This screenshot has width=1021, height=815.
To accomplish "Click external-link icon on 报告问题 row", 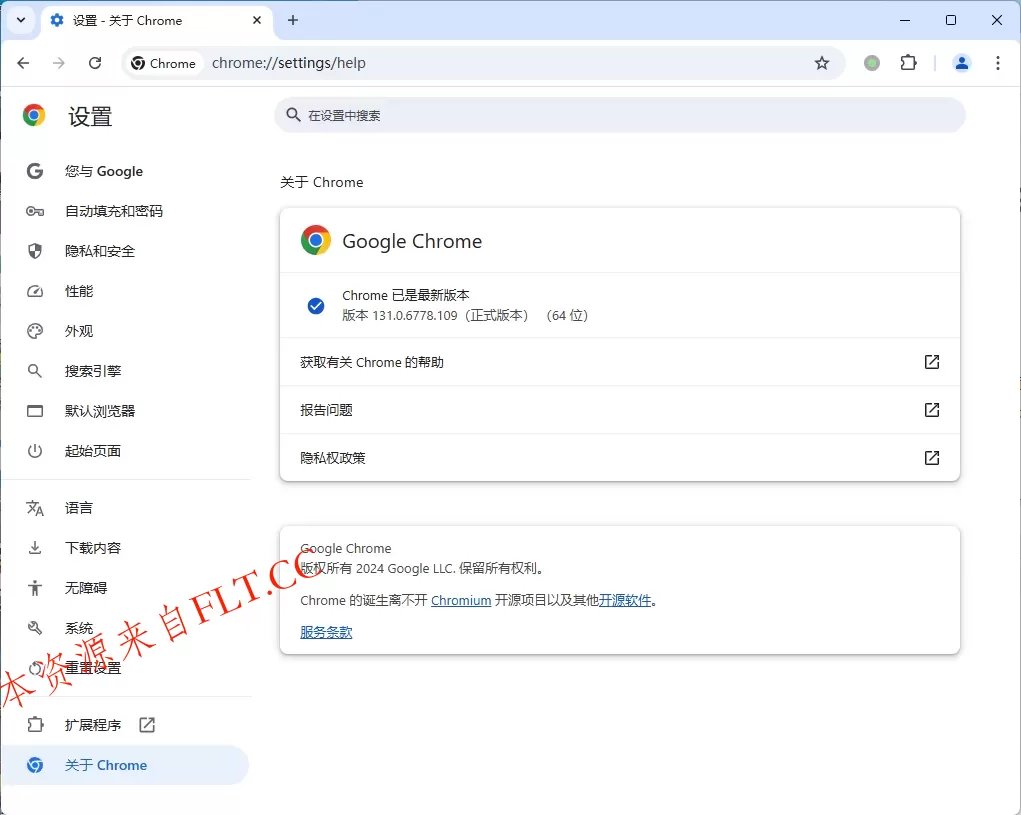I will pyautogui.click(x=932, y=410).
